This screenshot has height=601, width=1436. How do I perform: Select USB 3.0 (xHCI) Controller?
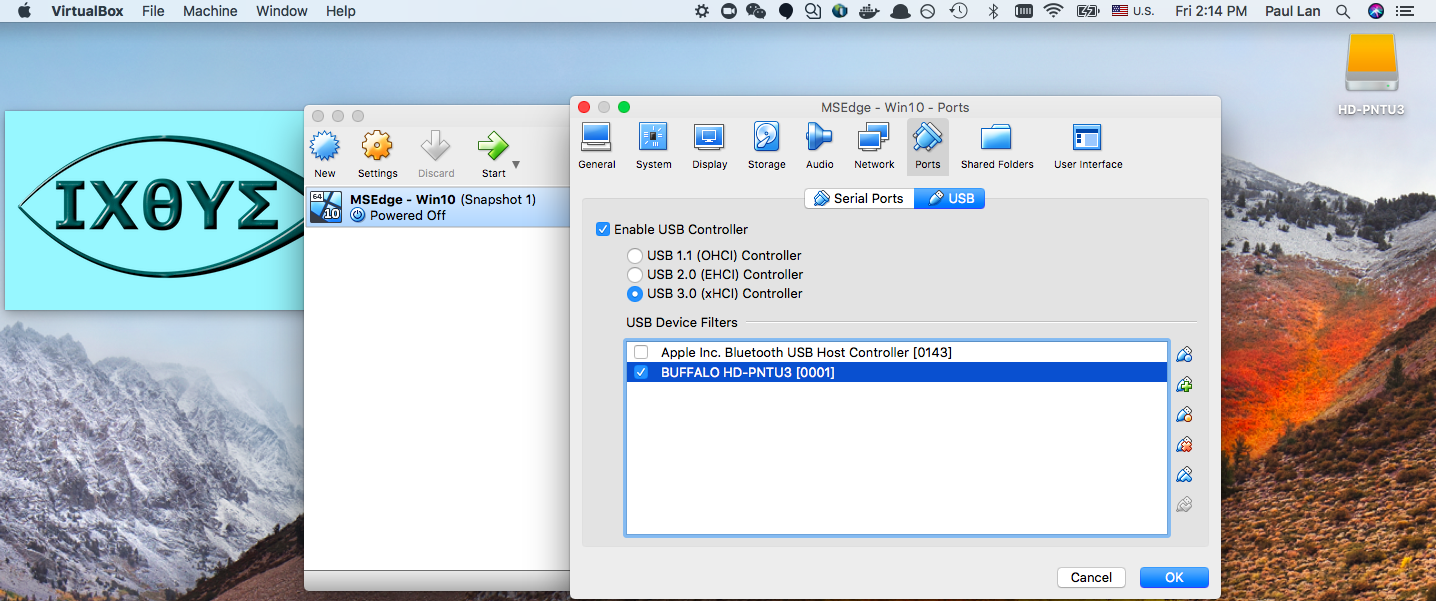[634, 293]
